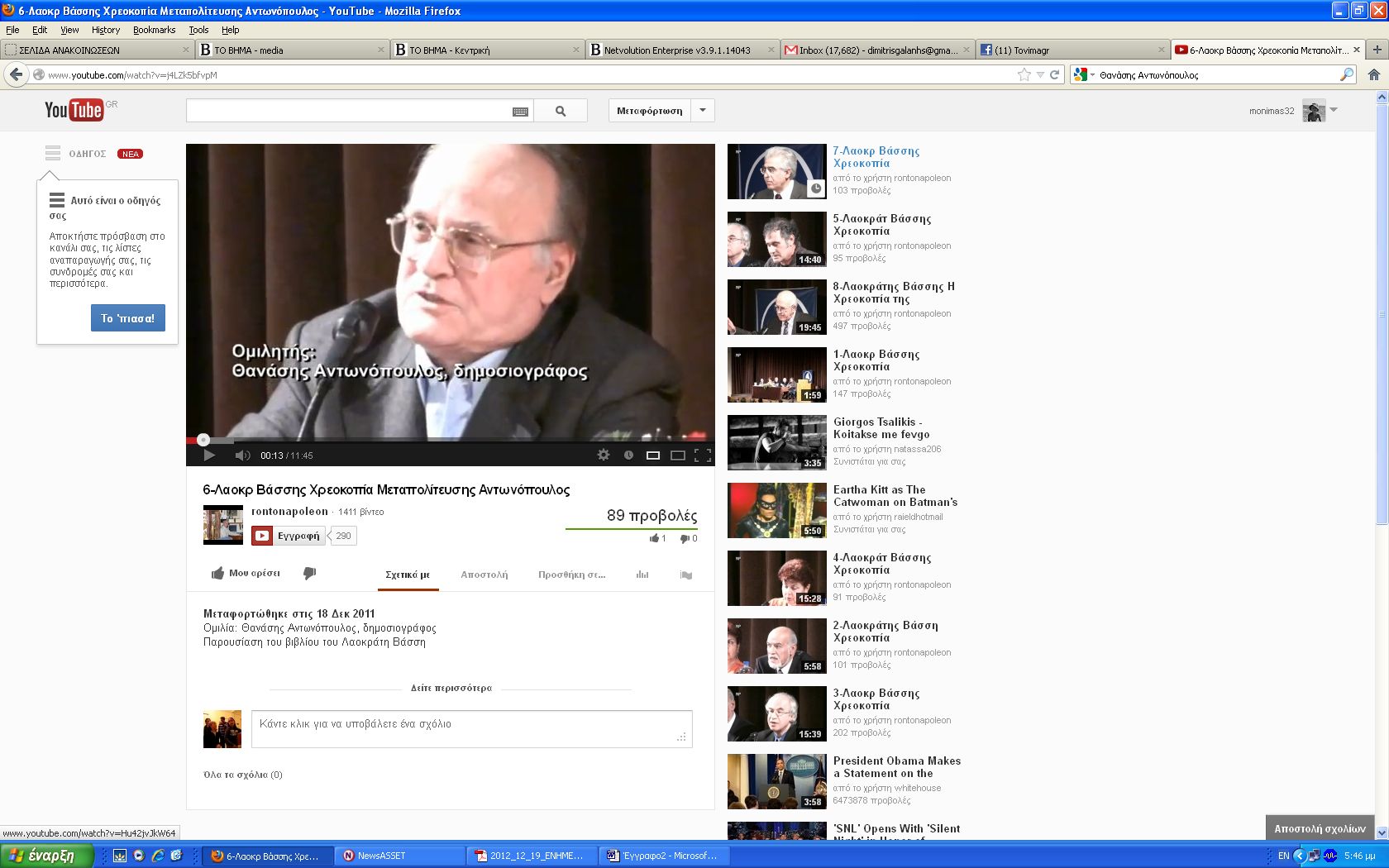
Task: Expand description via 'Δείτε περισσότερα'
Action: (451, 688)
